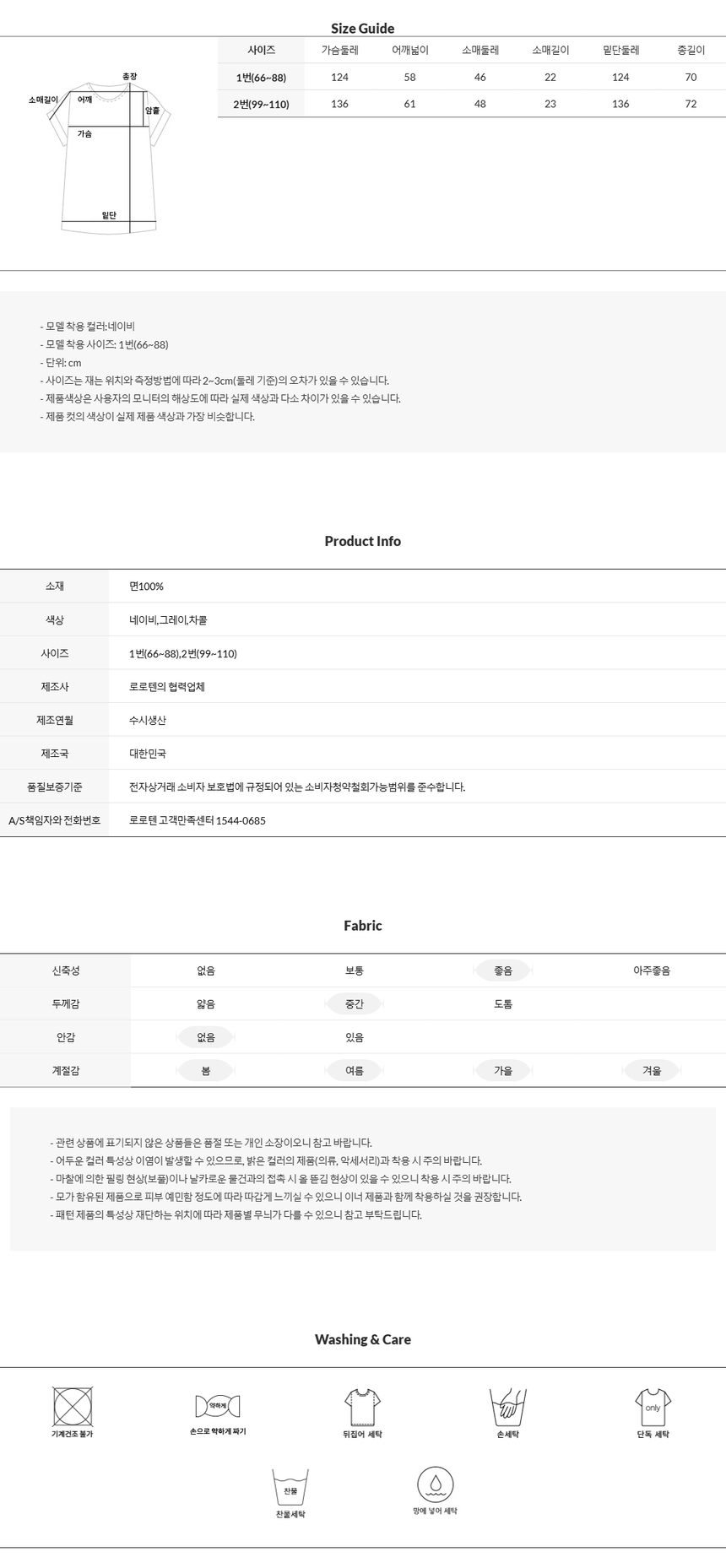Click the 1번(66~88) size row header
This screenshot has width=726, height=1568.
(261, 78)
